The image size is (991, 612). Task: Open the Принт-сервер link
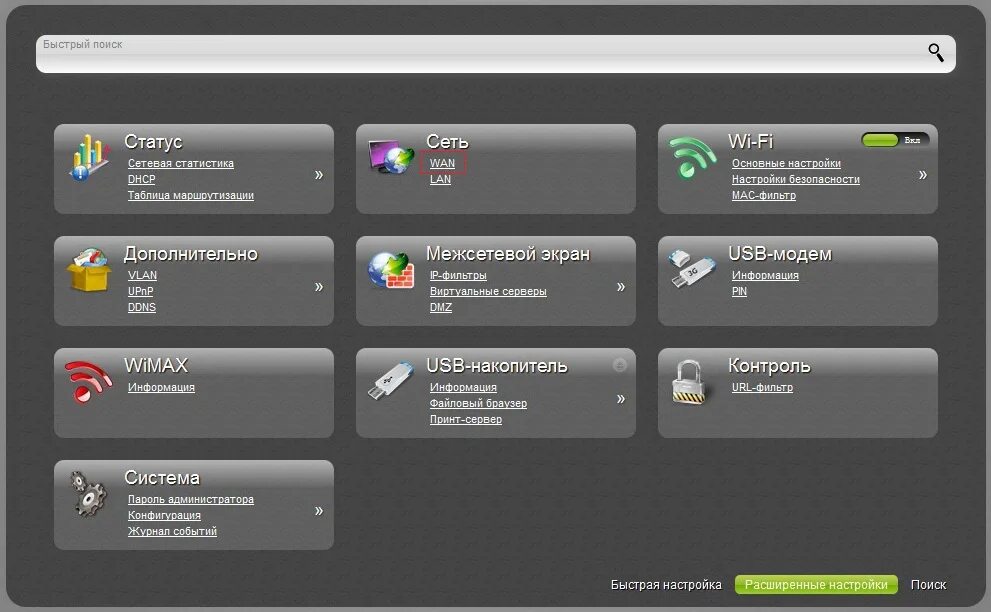click(x=466, y=419)
